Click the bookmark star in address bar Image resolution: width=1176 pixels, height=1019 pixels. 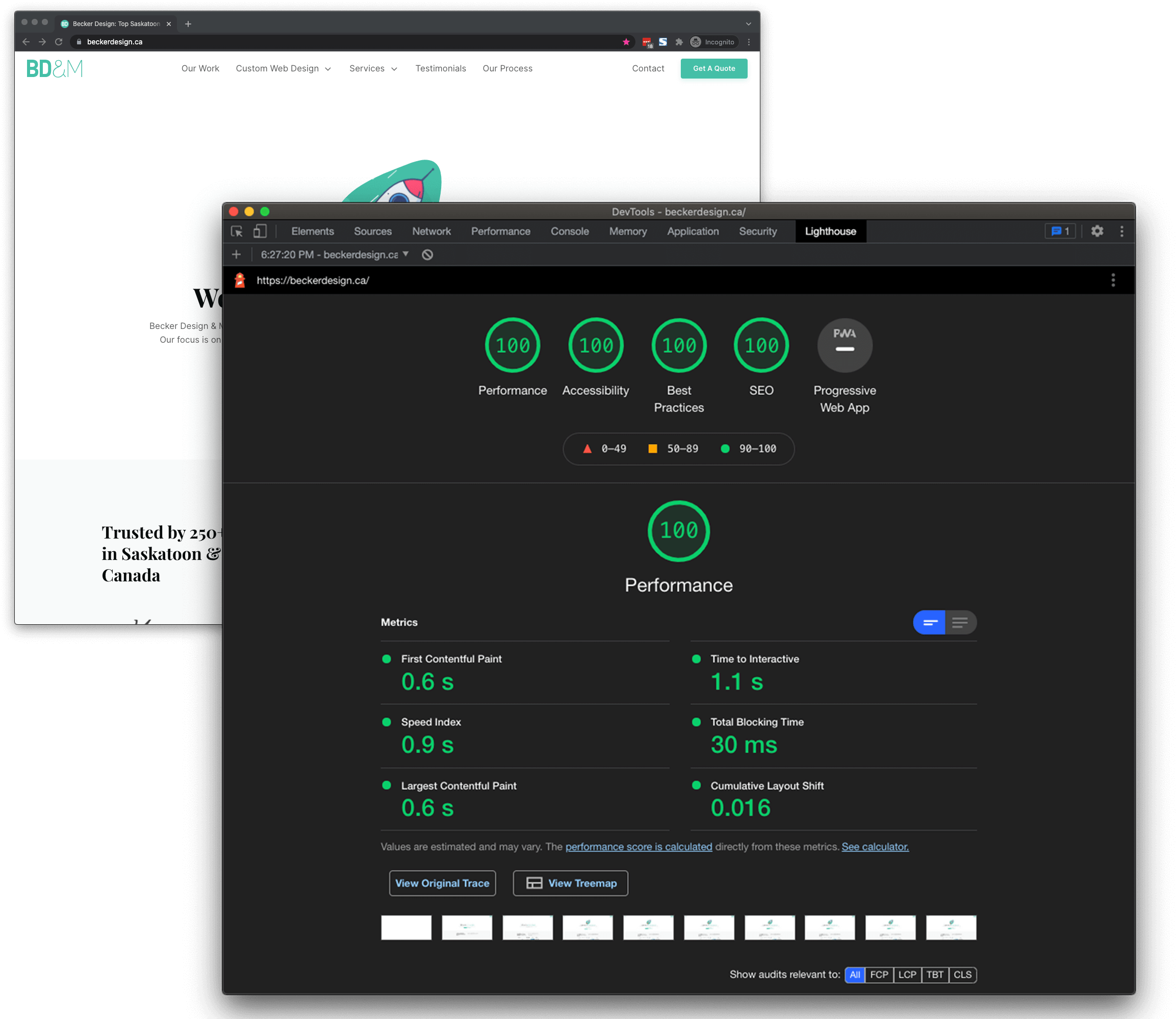point(626,42)
